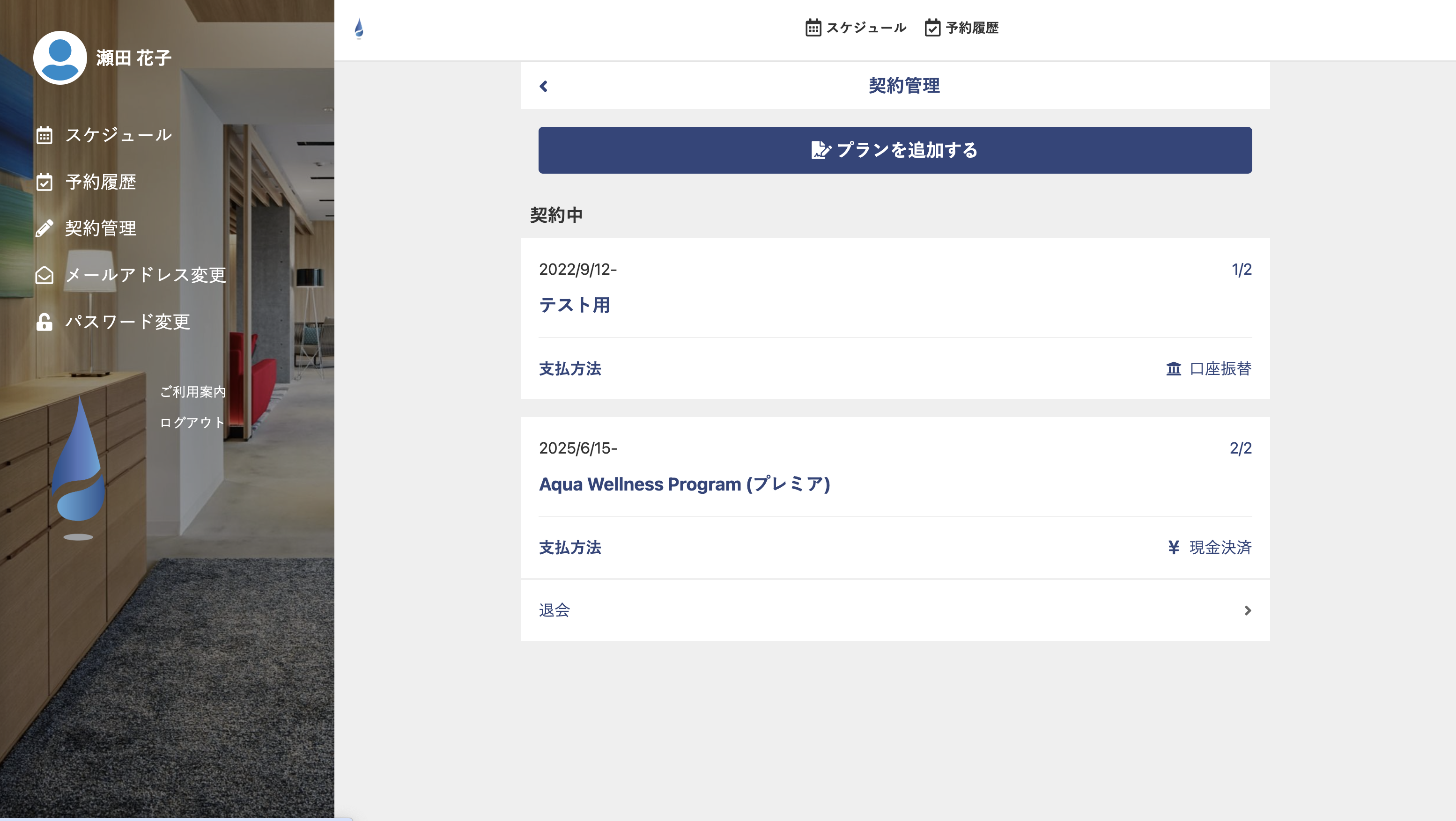The height and width of the screenshot is (821, 1456).
Task: Click the 2/2 contract counter
Action: [1241, 448]
